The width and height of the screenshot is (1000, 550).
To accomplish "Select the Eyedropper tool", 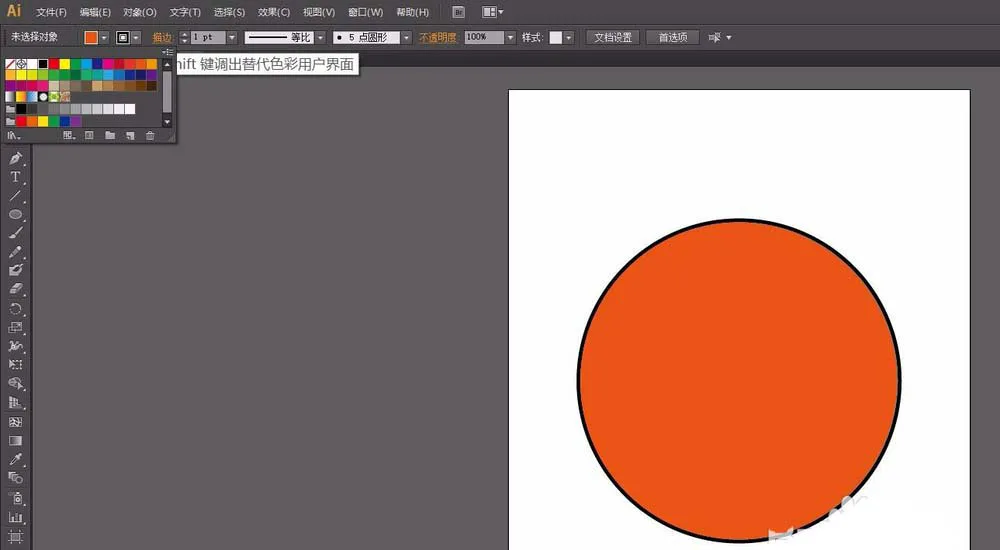I will point(15,459).
